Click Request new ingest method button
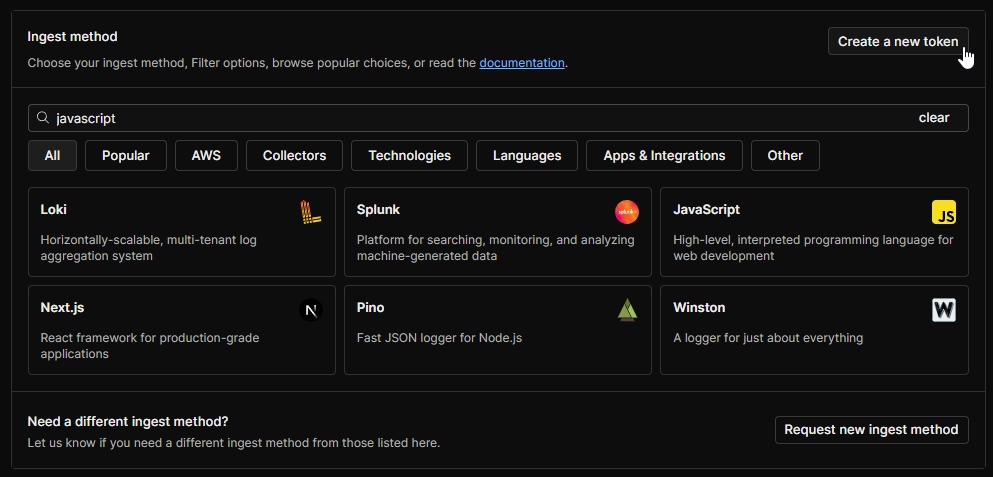 [x=871, y=429]
